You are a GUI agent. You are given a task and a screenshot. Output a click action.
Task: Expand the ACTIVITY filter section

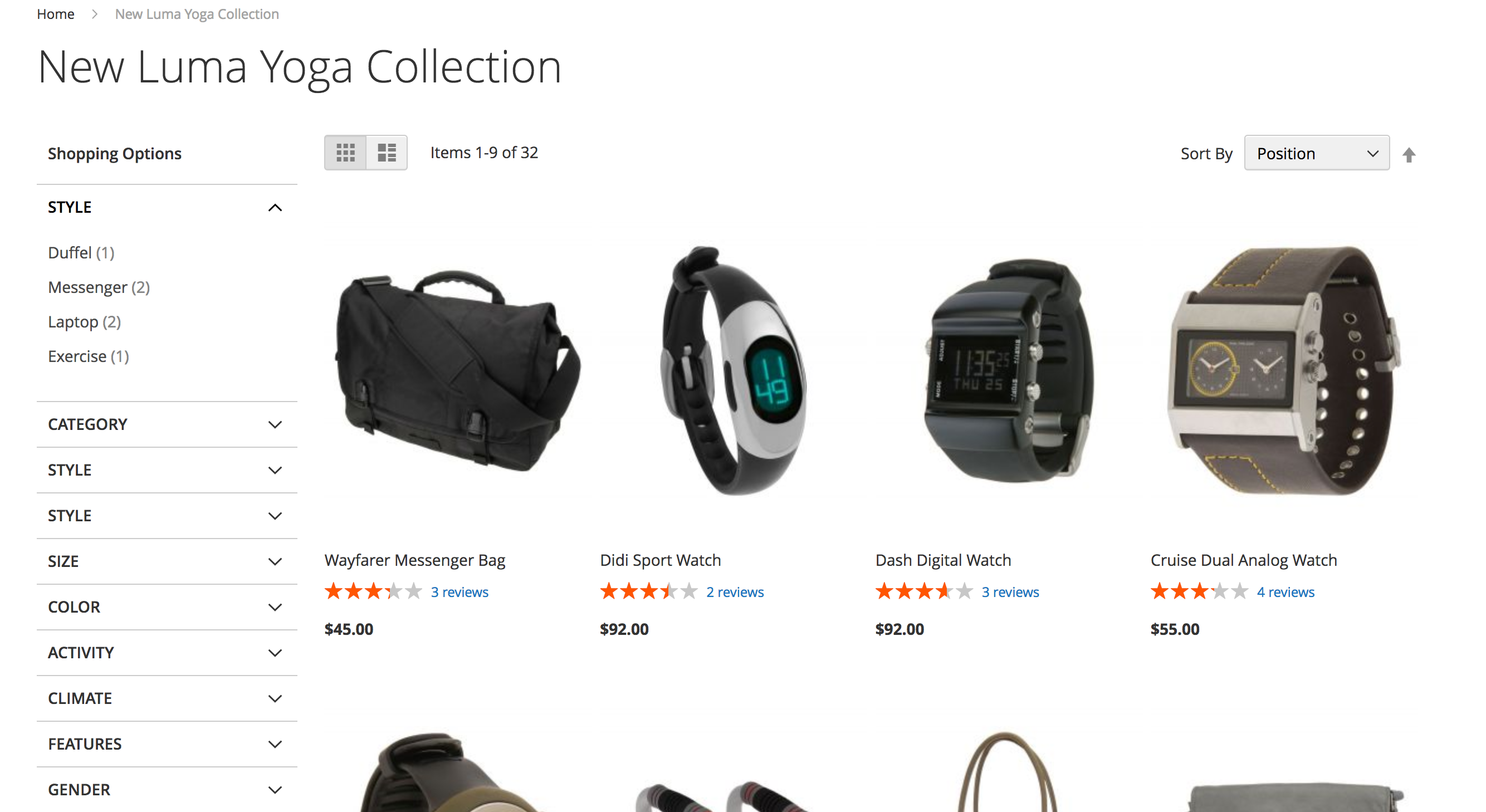(x=167, y=653)
